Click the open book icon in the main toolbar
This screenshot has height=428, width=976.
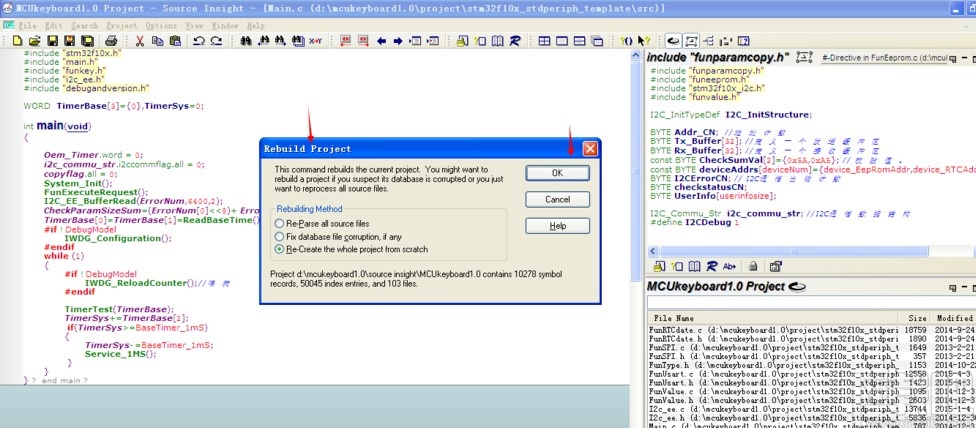[497, 41]
